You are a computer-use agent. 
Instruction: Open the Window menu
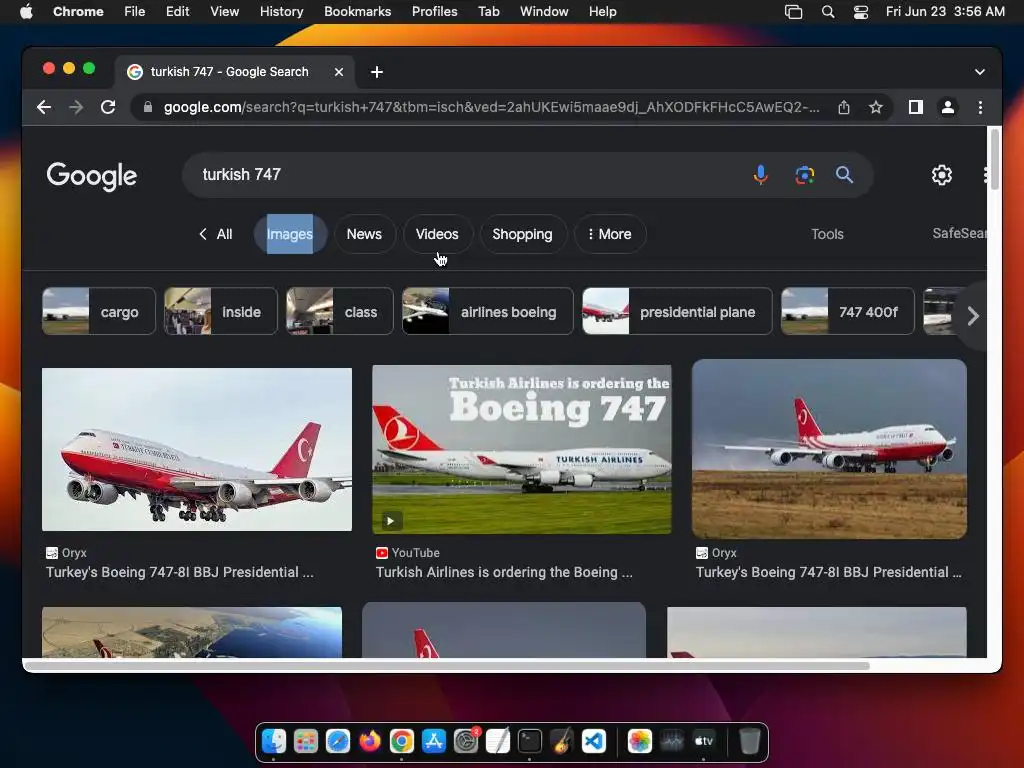point(544,12)
